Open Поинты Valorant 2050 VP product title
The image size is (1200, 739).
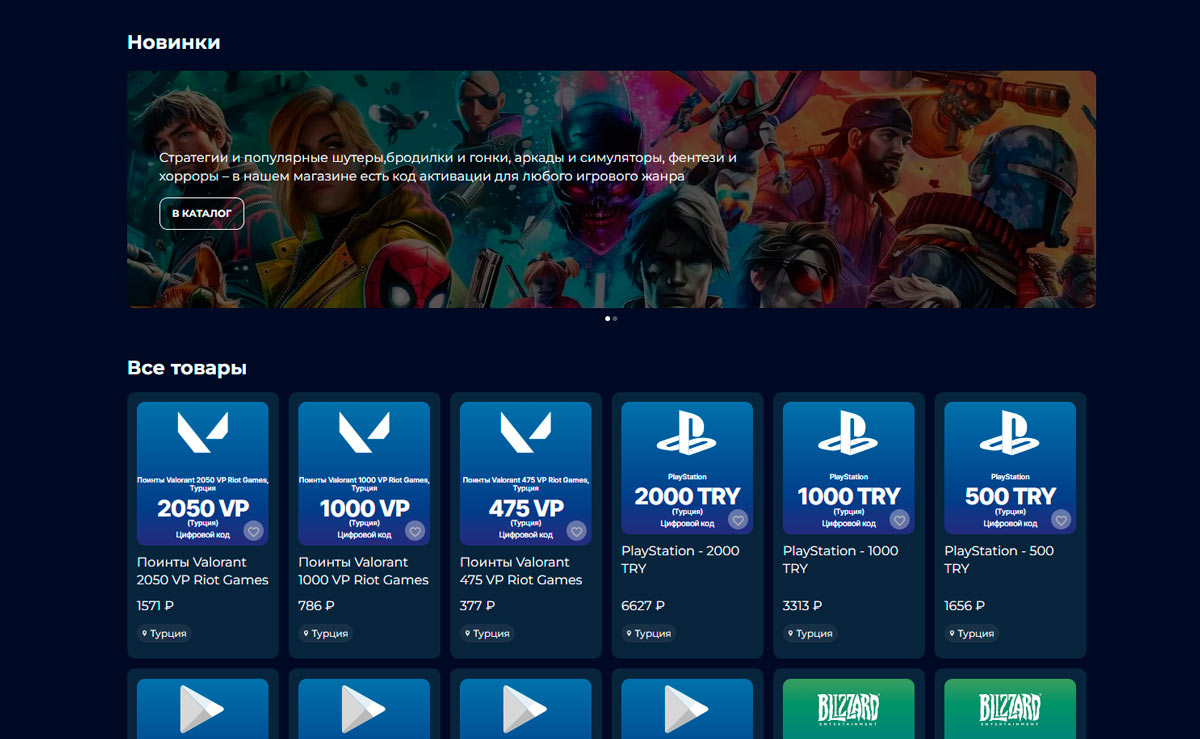202,571
